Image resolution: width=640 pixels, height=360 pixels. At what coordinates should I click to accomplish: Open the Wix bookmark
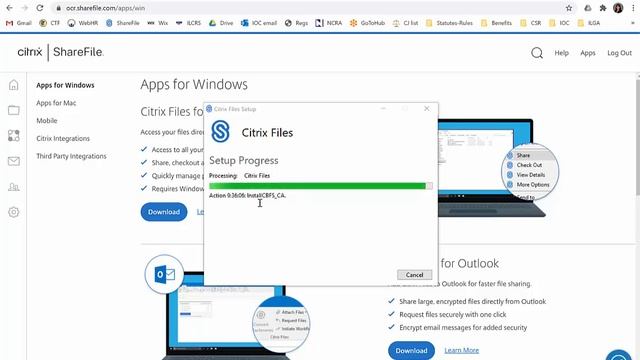[x=158, y=23]
